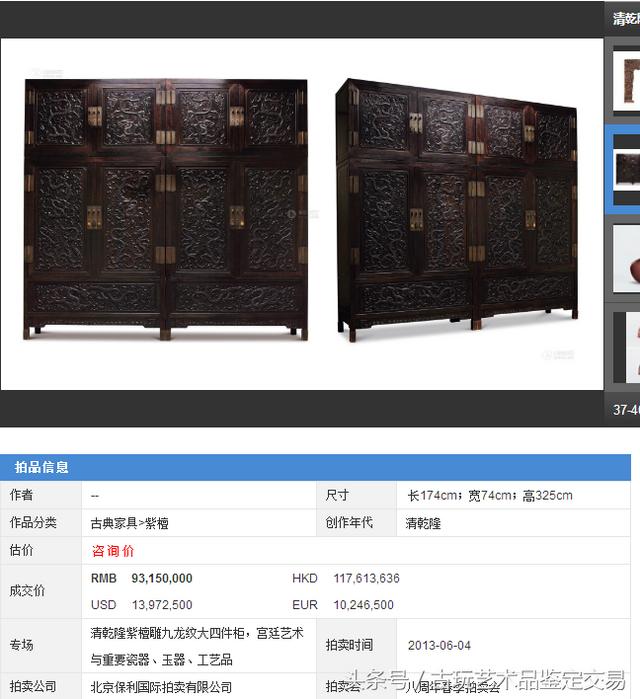Click the red 咨询价 estimate link
640x699 pixels.
(113, 551)
